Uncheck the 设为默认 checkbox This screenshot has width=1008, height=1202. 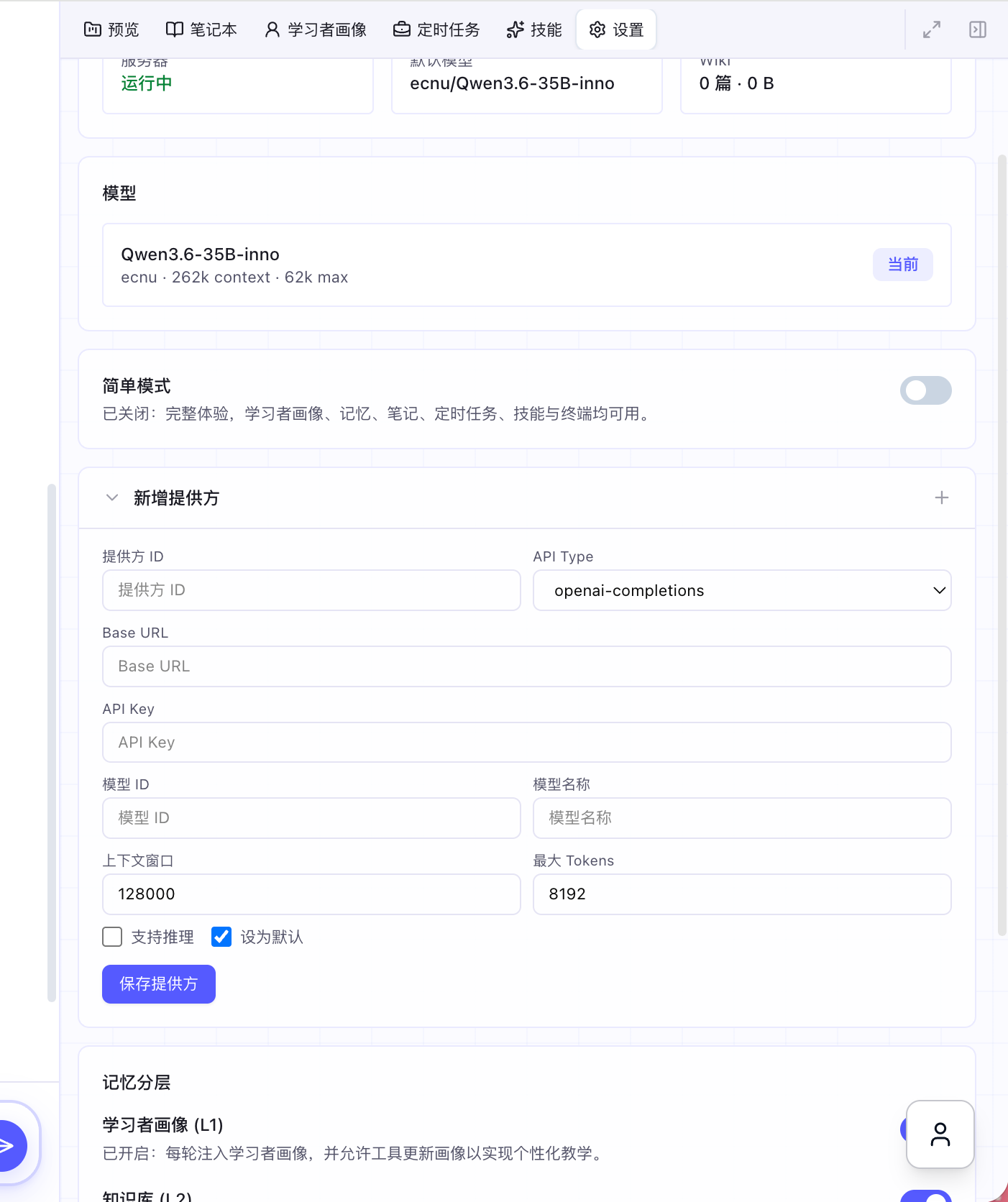pyautogui.click(x=221, y=937)
